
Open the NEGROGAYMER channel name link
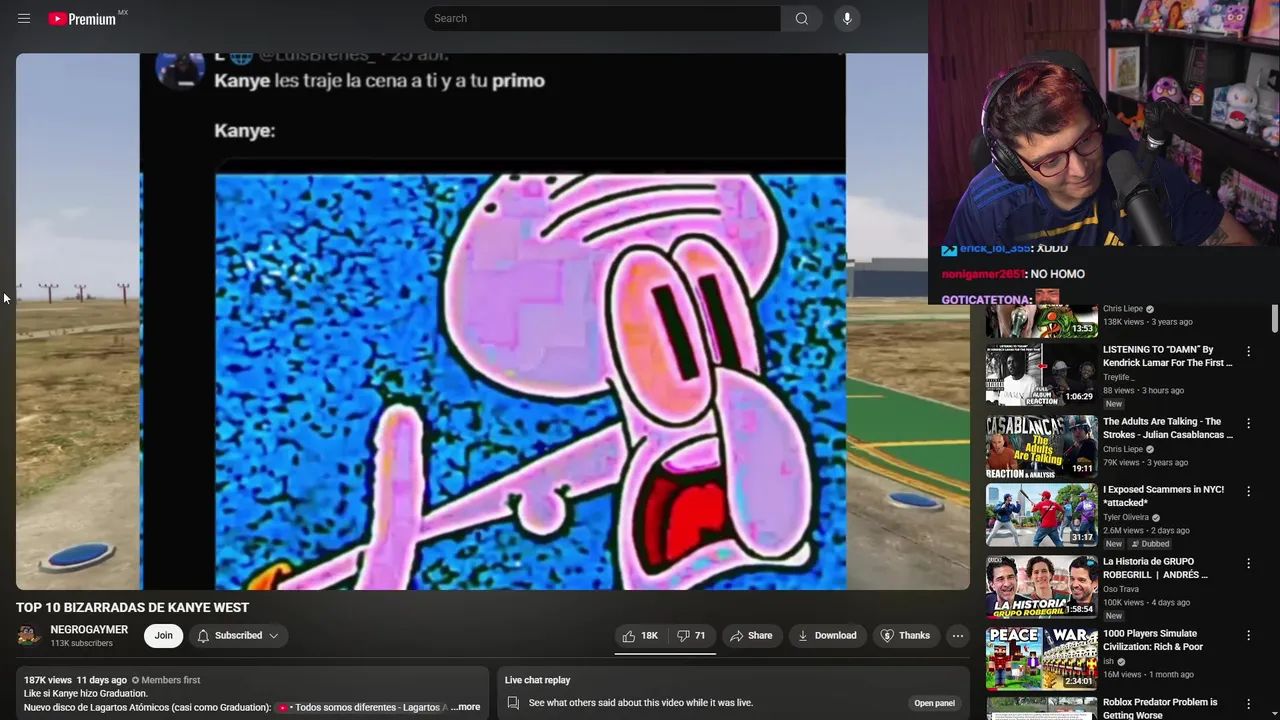pyautogui.click(x=89, y=629)
